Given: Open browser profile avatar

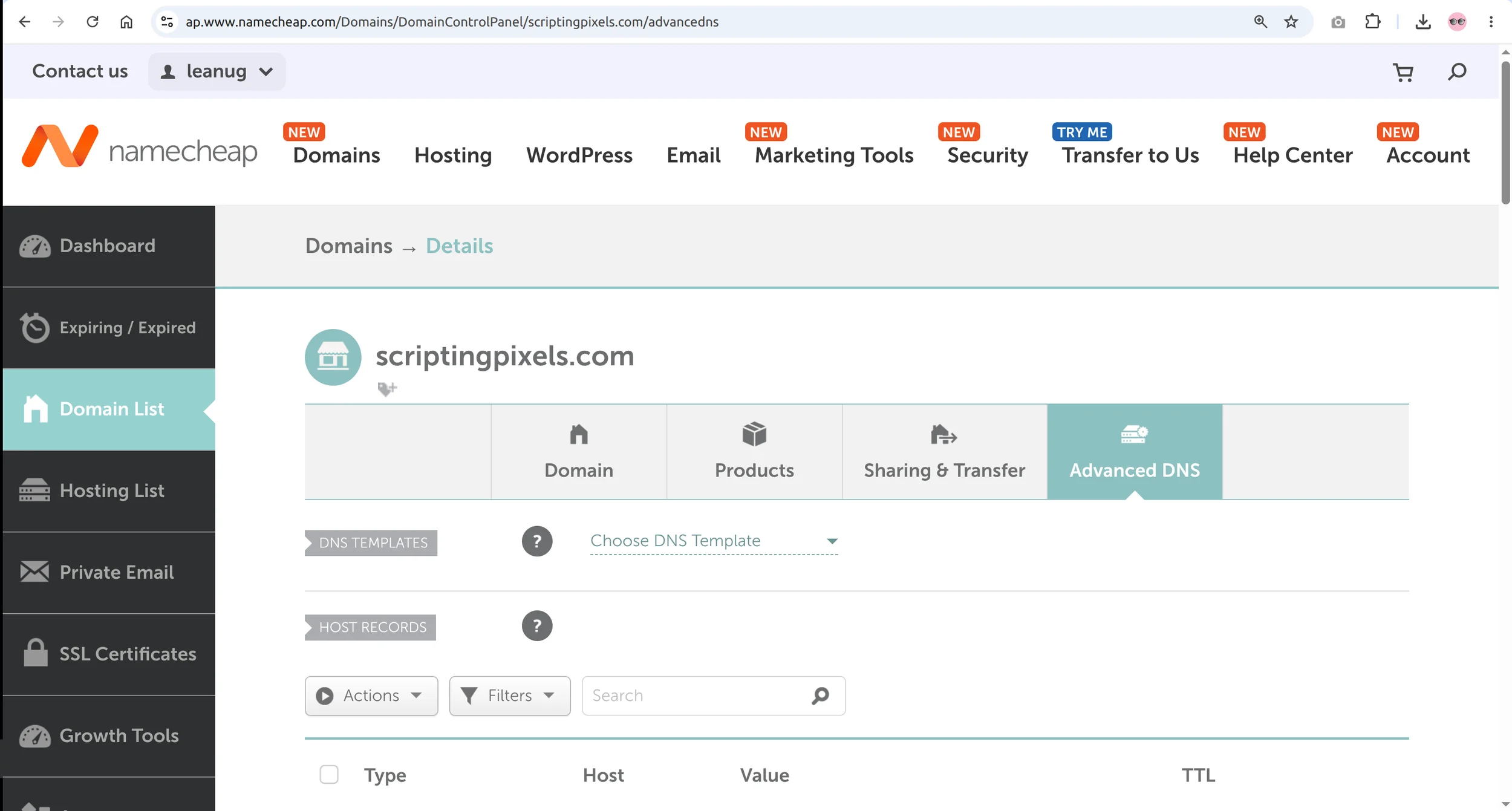Looking at the screenshot, I should (1458, 22).
